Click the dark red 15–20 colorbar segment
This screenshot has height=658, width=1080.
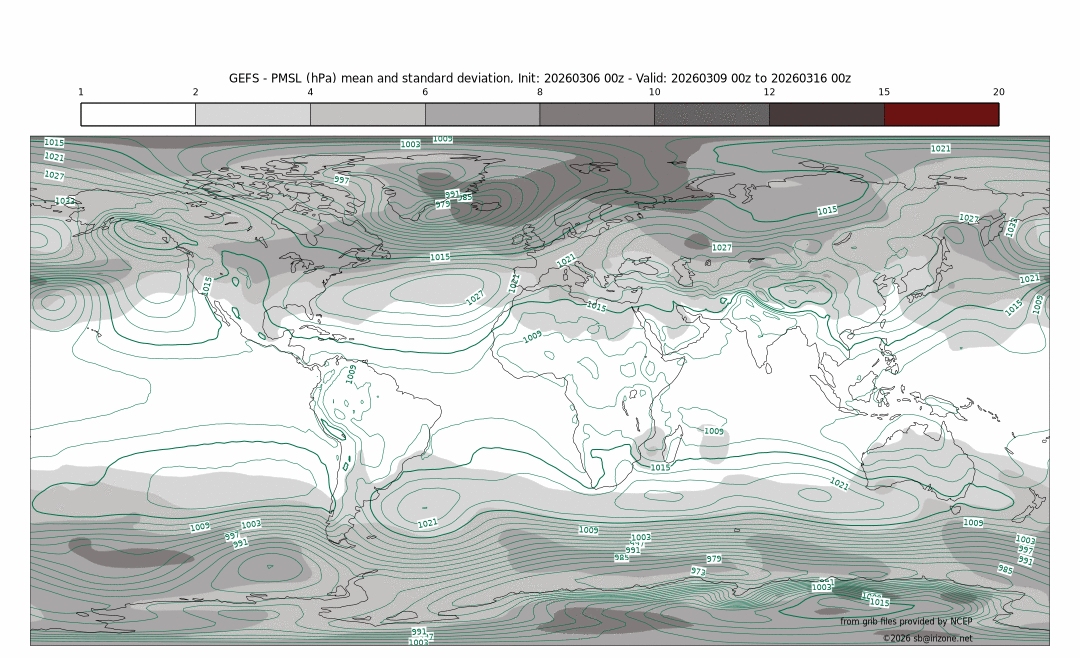[x=941, y=114]
